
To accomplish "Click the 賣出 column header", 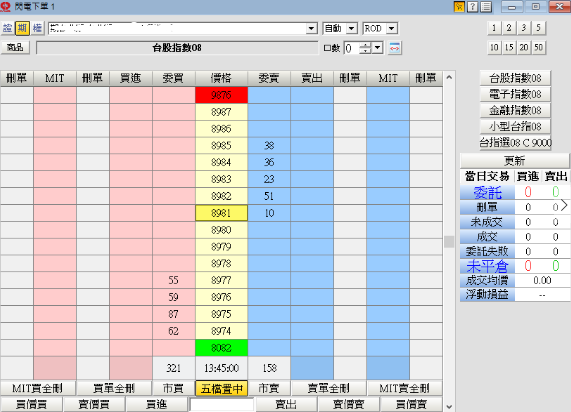I will [312, 78].
